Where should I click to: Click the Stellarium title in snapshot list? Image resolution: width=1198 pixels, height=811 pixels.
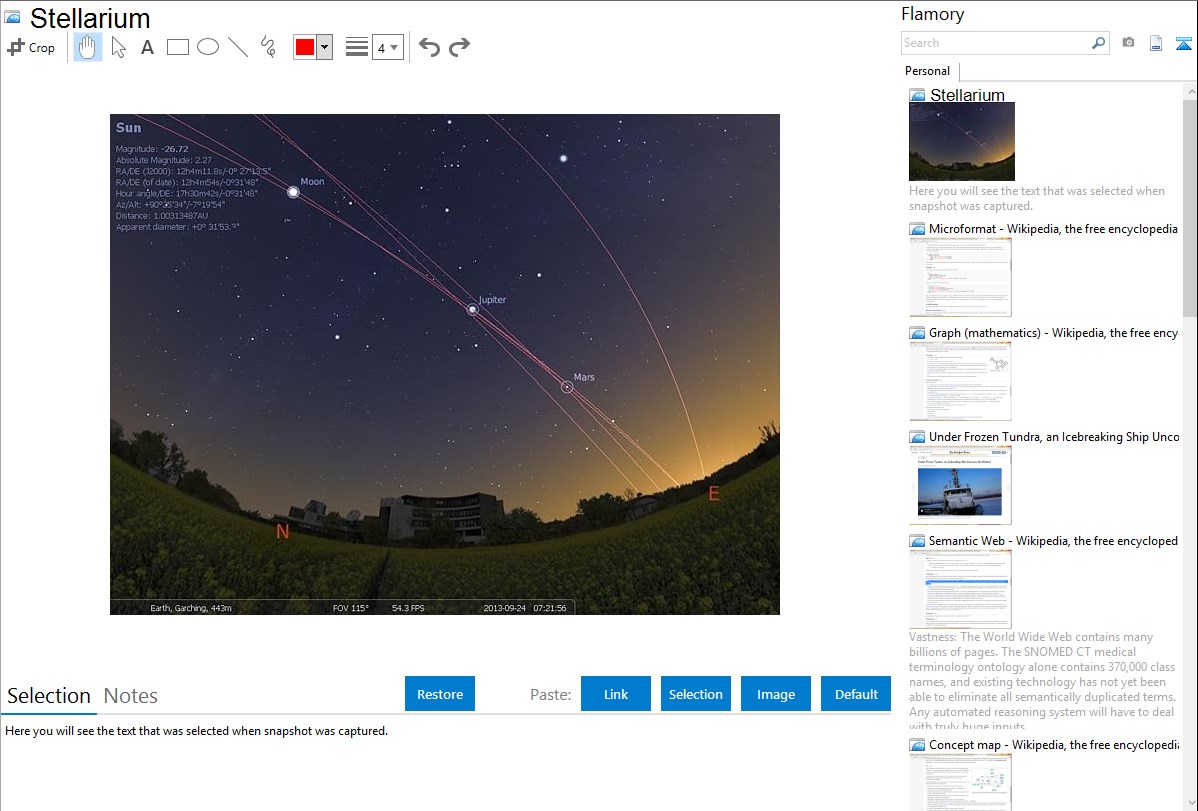coord(967,95)
